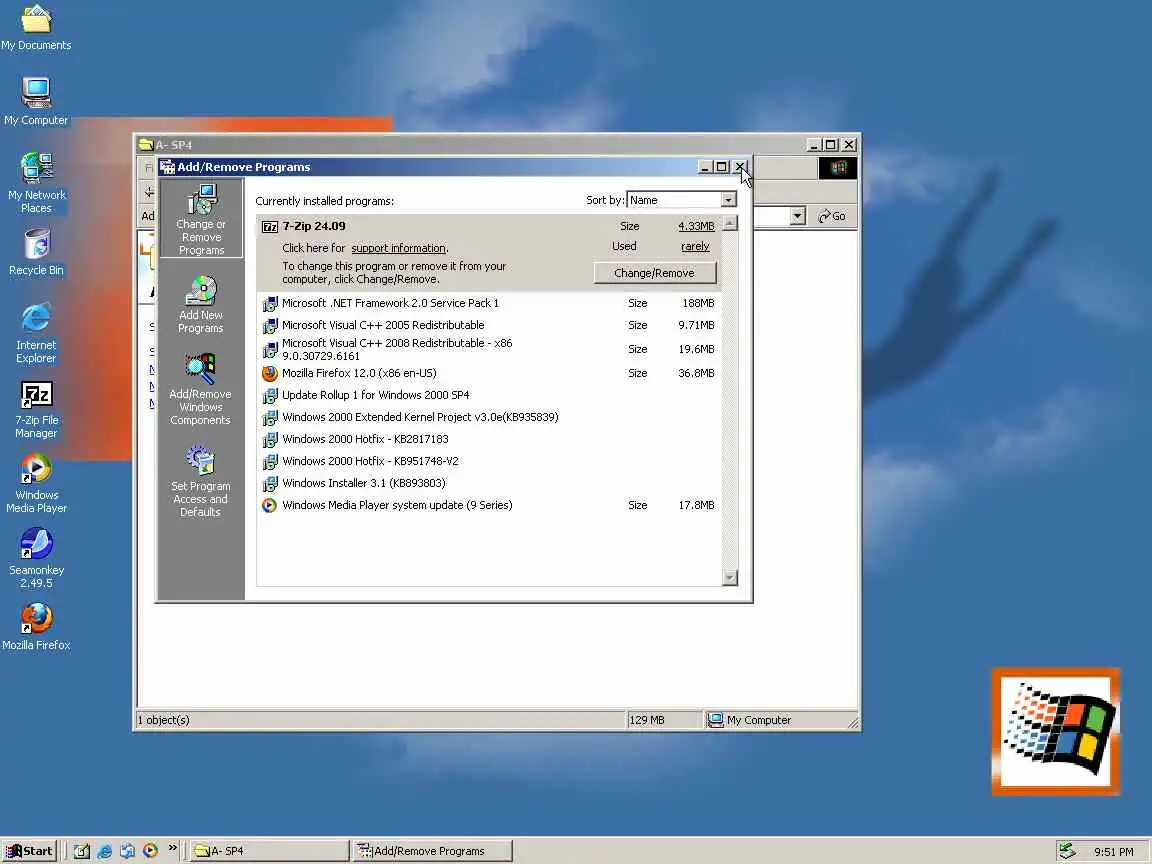Click the Mozilla Firefox 12.0 list icon
1152x864 pixels.
[x=270, y=373]
